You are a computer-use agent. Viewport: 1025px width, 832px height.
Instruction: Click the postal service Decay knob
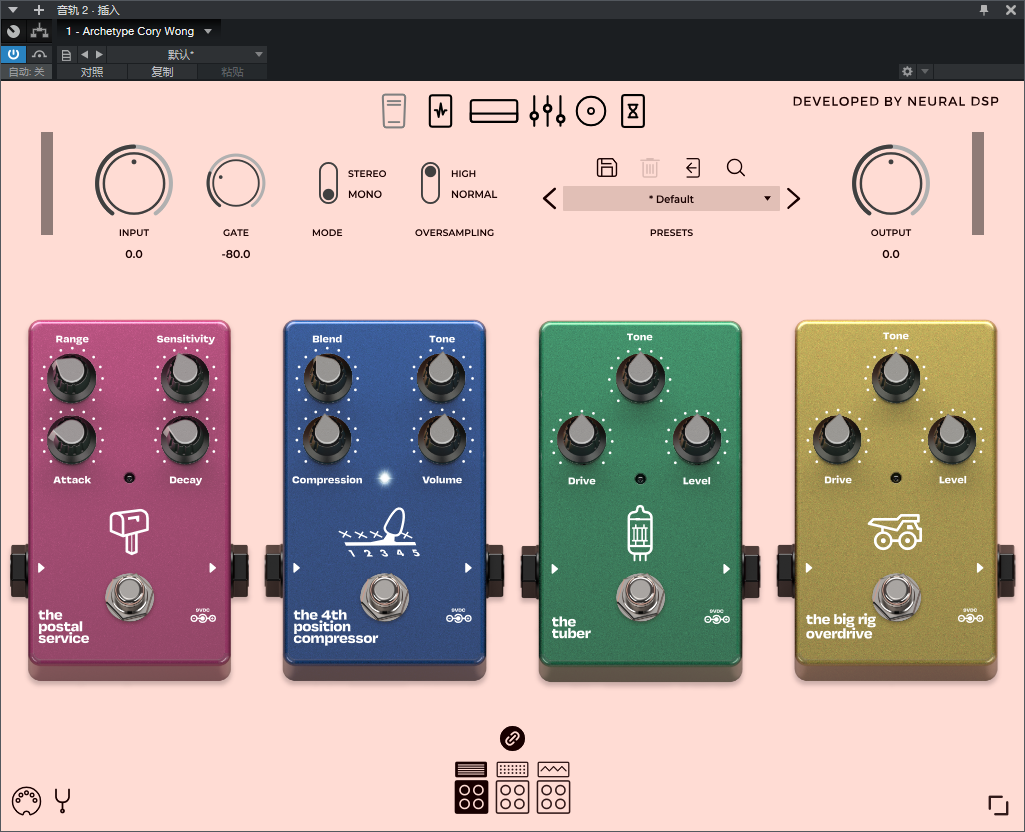tap(185, 439)
